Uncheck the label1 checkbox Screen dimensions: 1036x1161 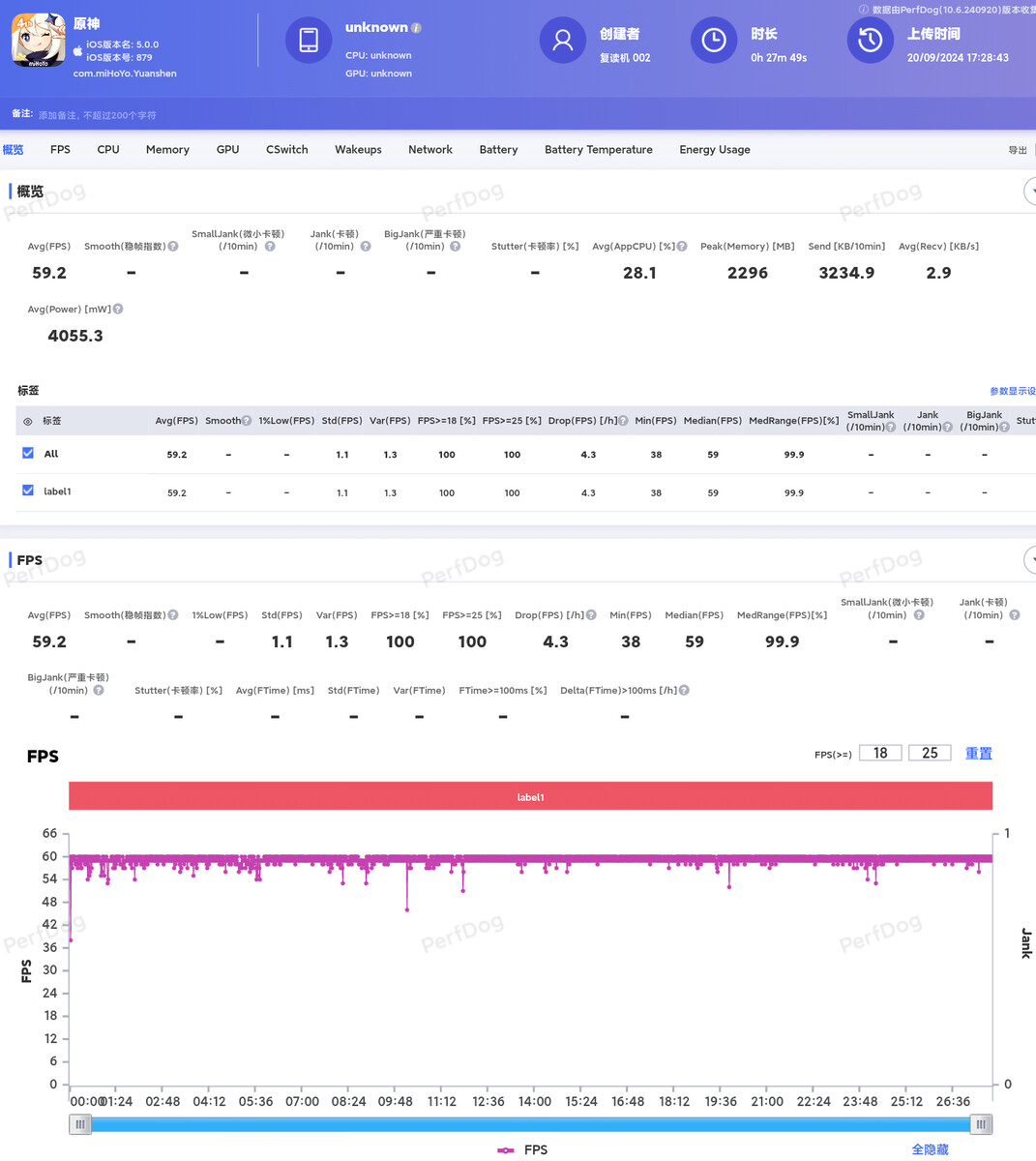point(28,491)
